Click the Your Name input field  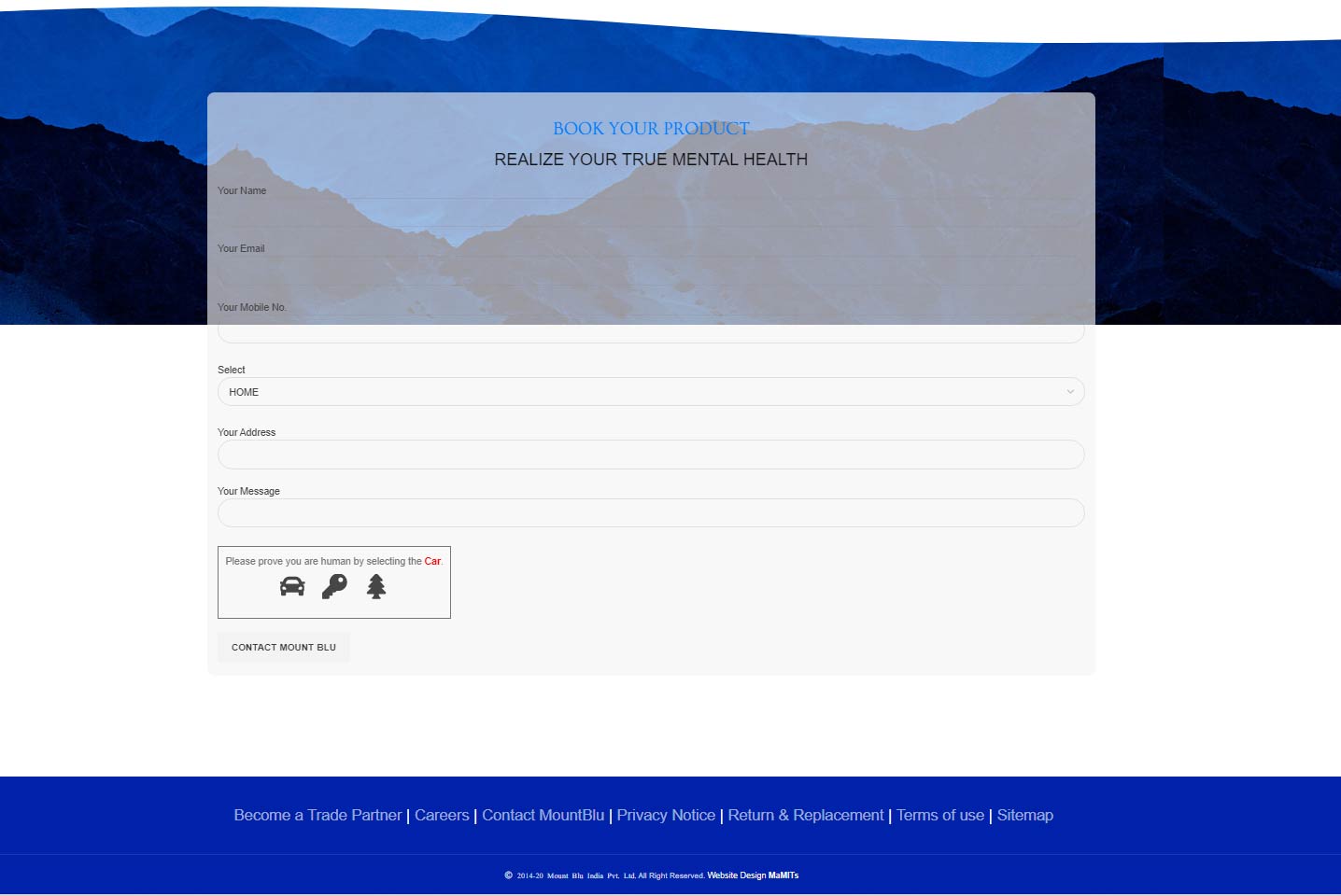click(650, 213)
